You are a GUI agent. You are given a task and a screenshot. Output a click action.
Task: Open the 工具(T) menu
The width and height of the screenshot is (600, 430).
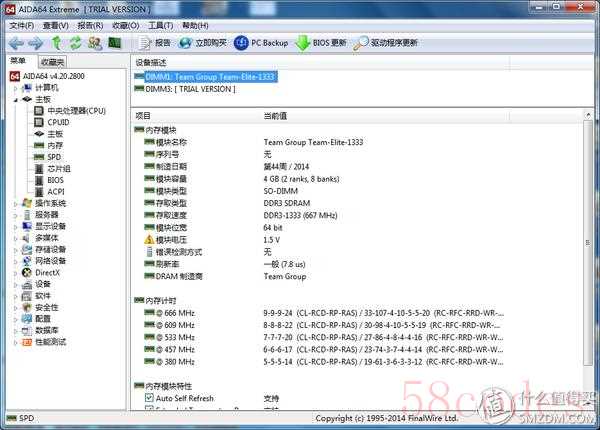(161, 26)
